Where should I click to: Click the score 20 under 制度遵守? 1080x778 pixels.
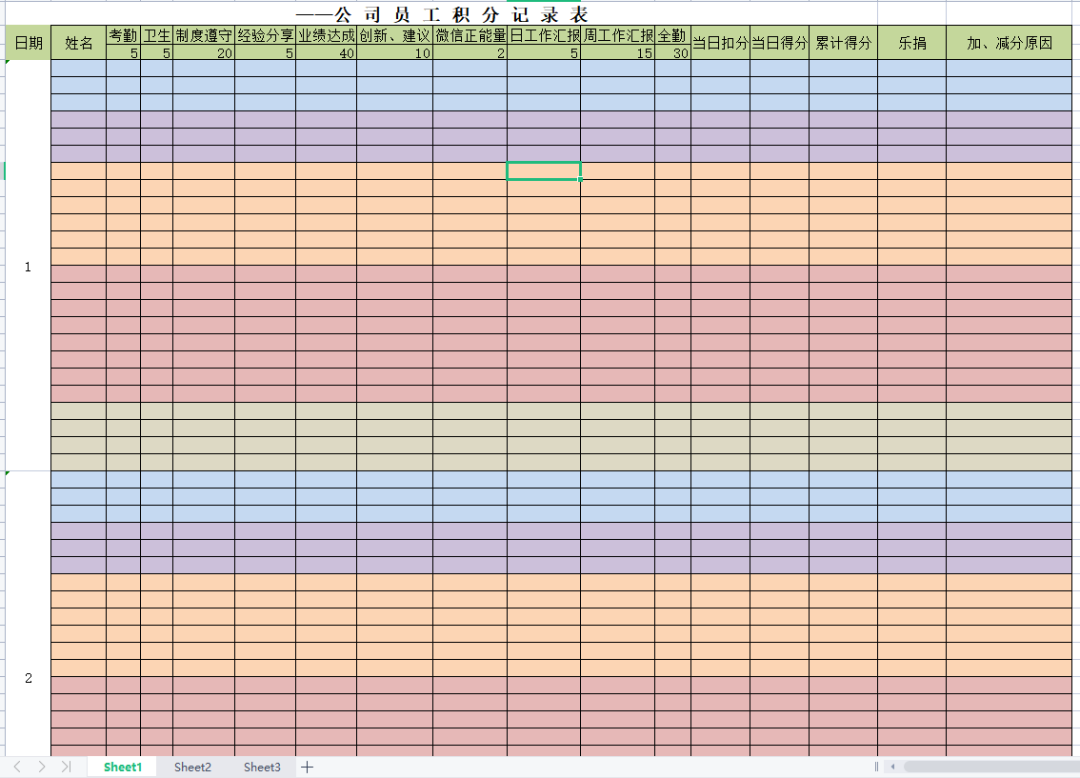(203, 53)
